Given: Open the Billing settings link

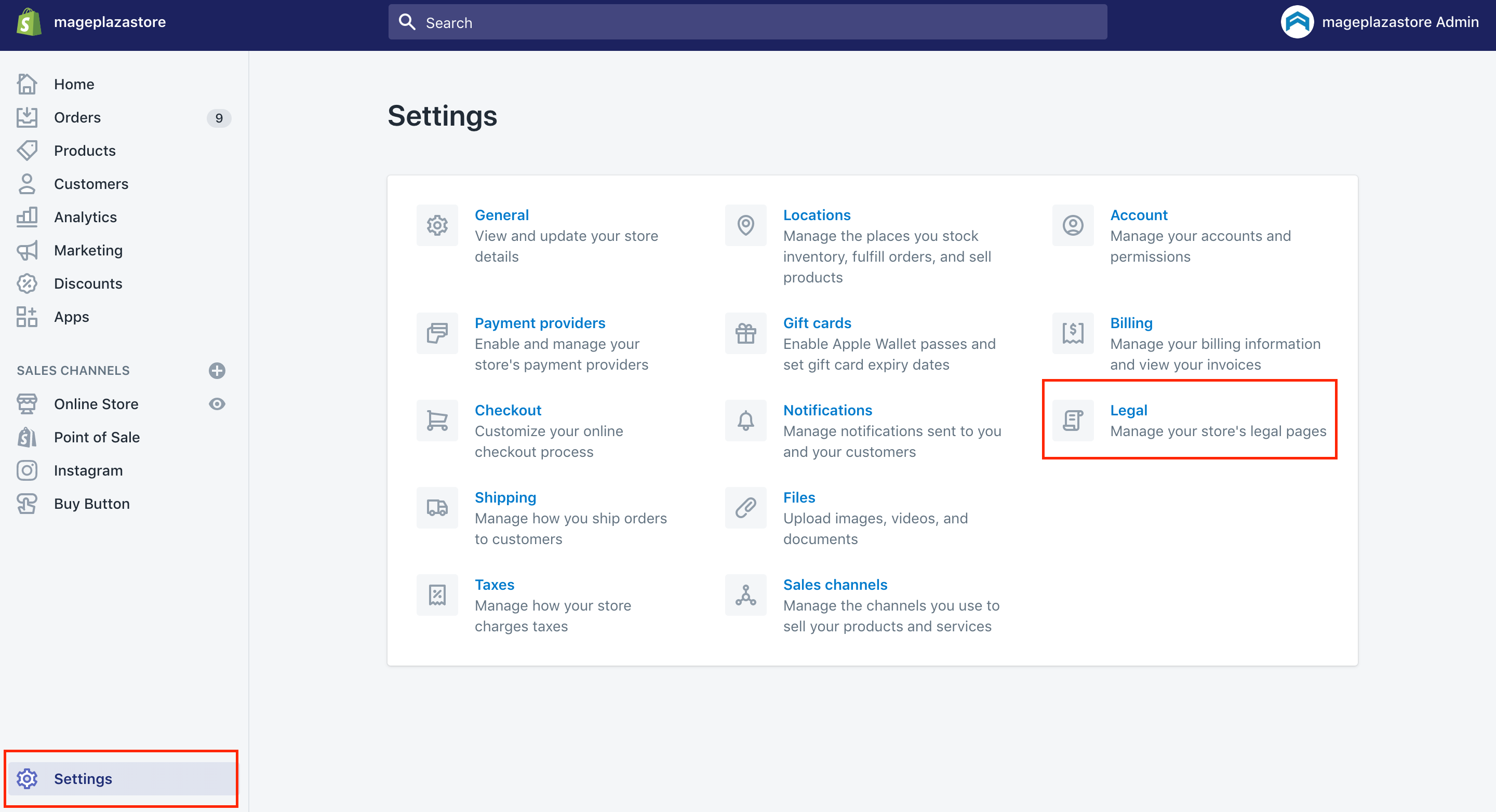Looking at the screenshot, I should pos(1131,323).
